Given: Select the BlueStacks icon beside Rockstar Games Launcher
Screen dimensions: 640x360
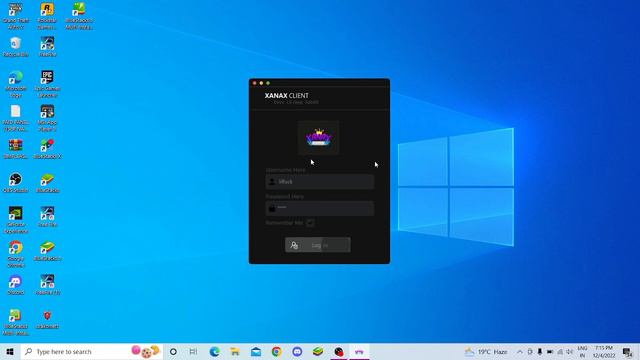Looking at the screenshot, I should pos(79,16).
